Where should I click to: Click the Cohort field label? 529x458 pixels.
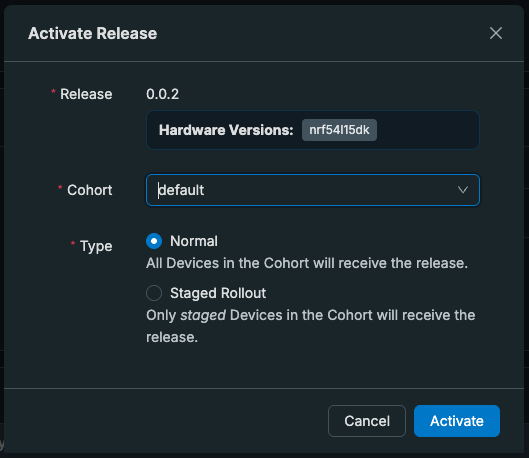pyautogui.click(x=89, y=190)
